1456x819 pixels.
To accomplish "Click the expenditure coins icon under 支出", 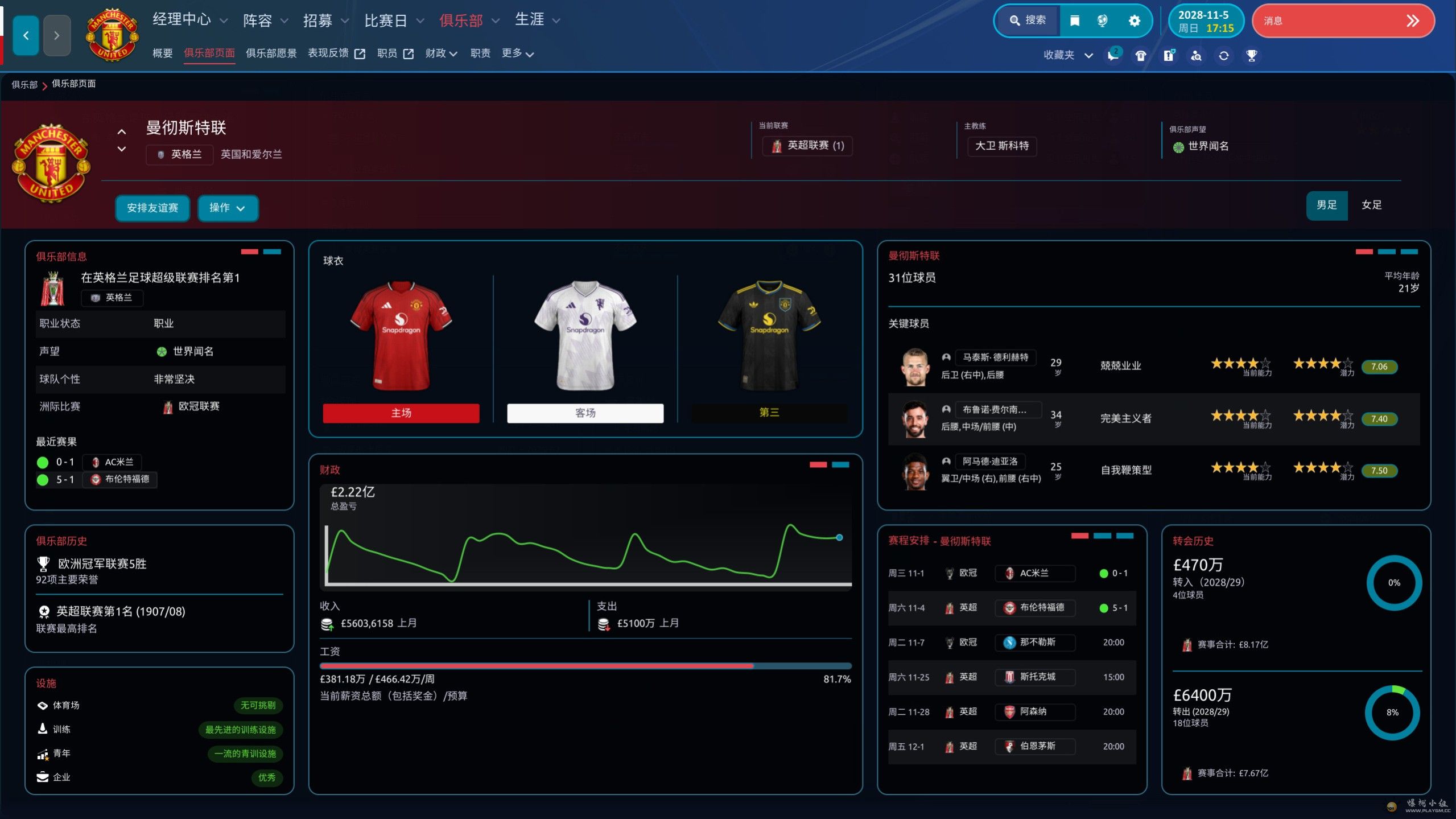I will point(604,624).
